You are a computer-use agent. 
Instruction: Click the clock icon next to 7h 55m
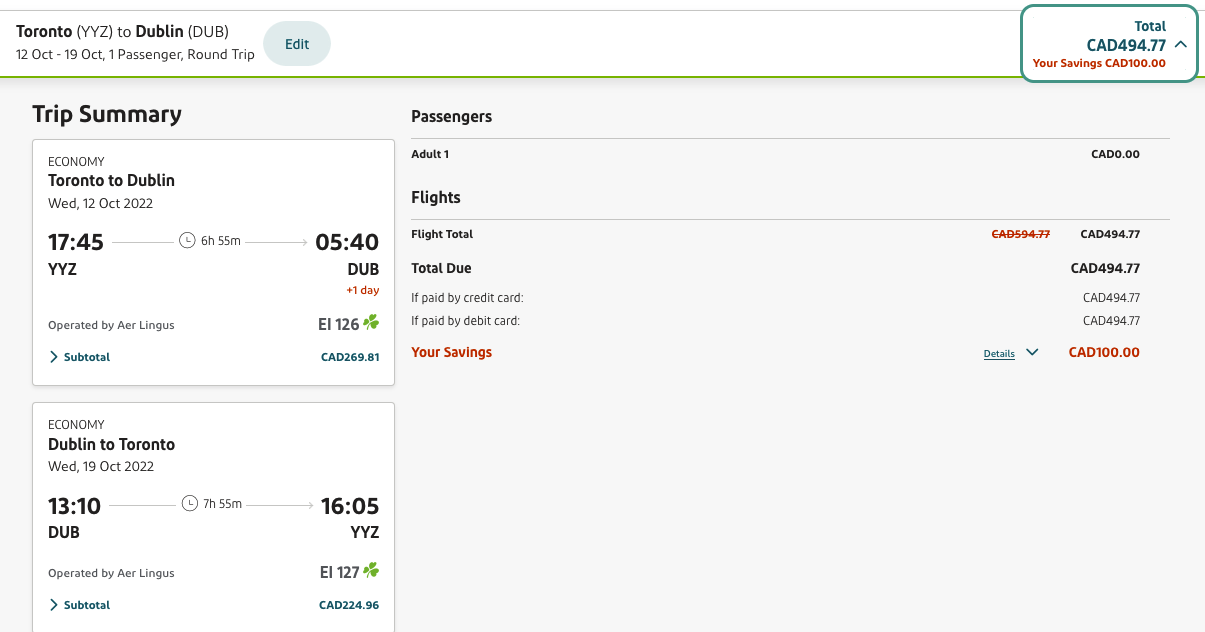(189, 504)
